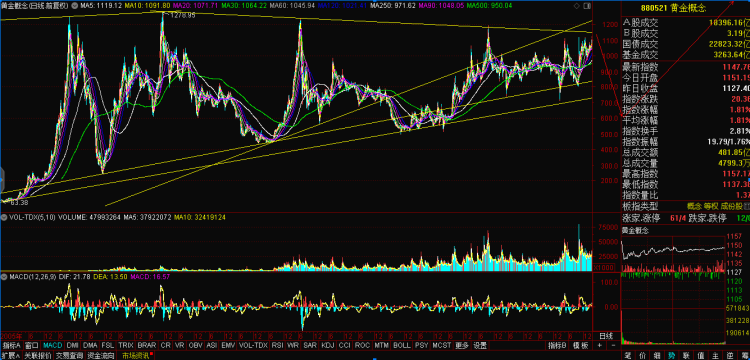
Task: Toggle the KDJ indicator
Action: pyautogui.click(x=328, y=345)
